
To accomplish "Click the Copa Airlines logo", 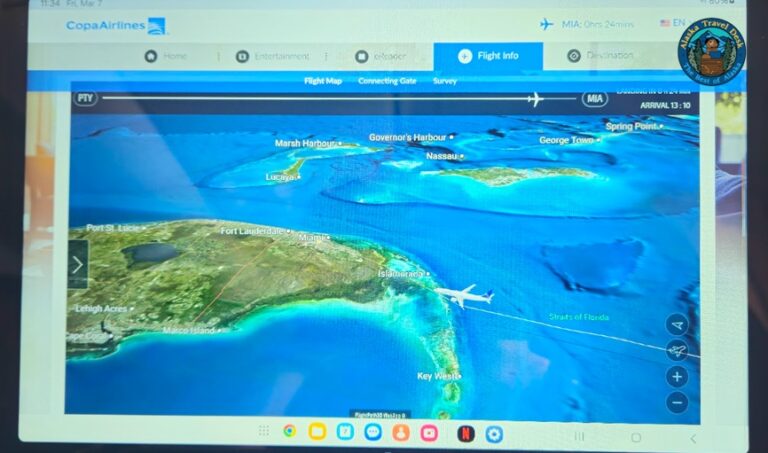I will click(116, 26).
